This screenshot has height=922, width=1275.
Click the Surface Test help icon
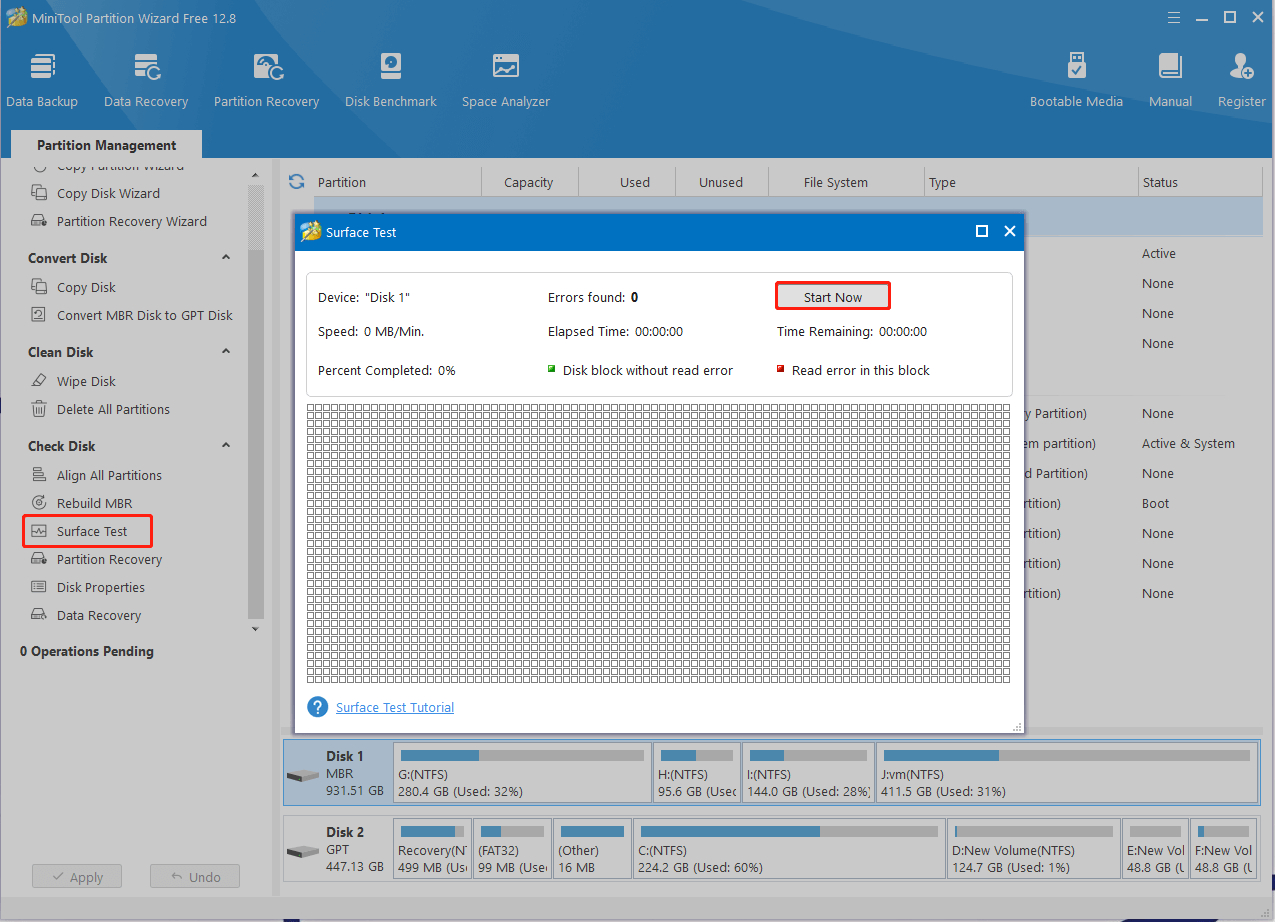click(x=318, y=707)
